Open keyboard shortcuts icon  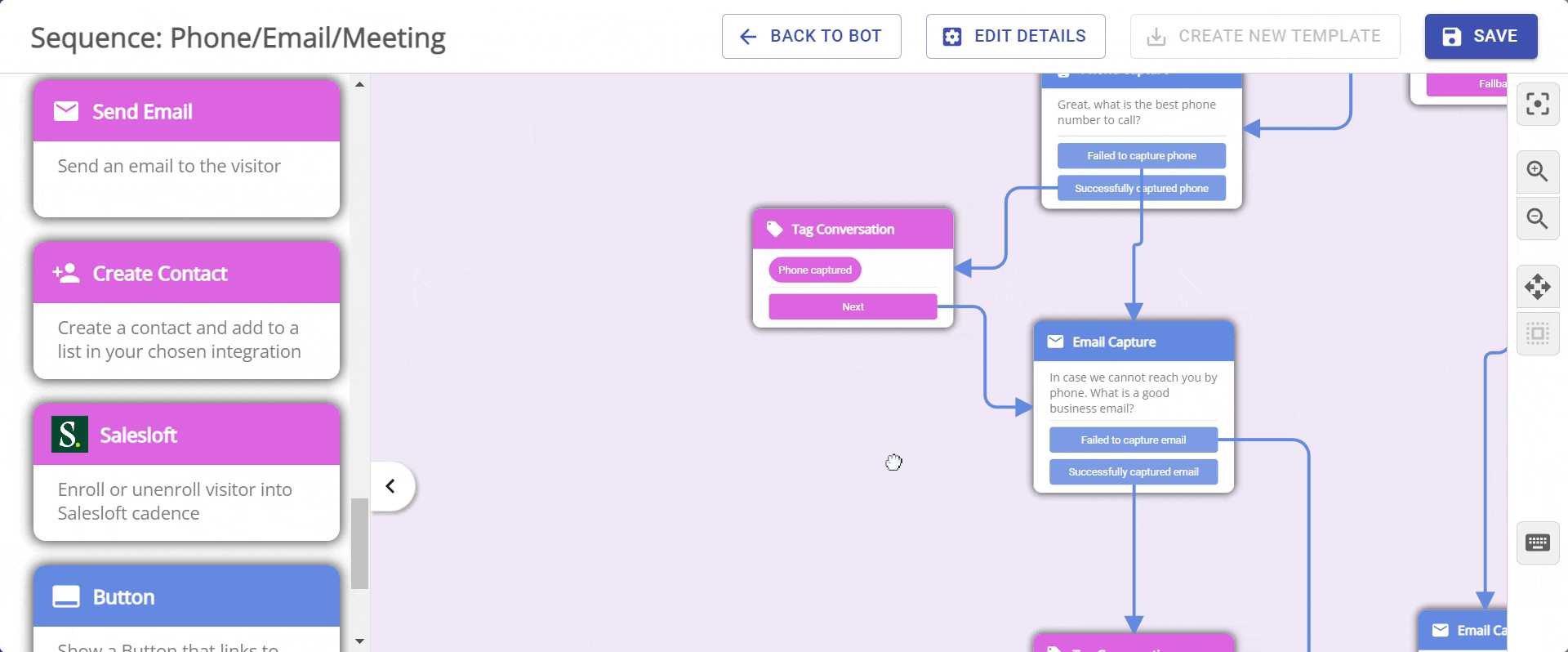pos(1537,543)
